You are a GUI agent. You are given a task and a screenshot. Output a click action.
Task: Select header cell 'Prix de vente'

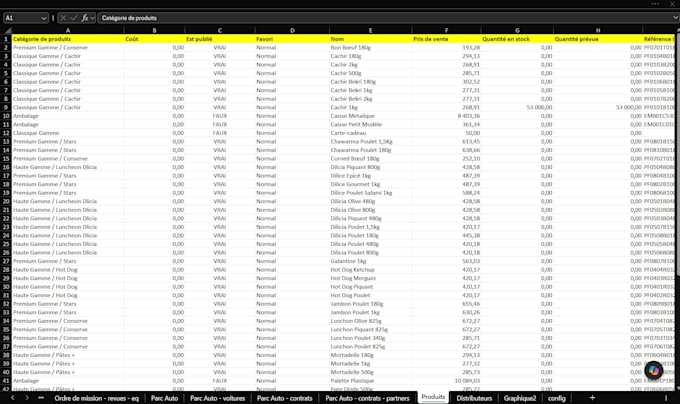[x=446, y=39]
